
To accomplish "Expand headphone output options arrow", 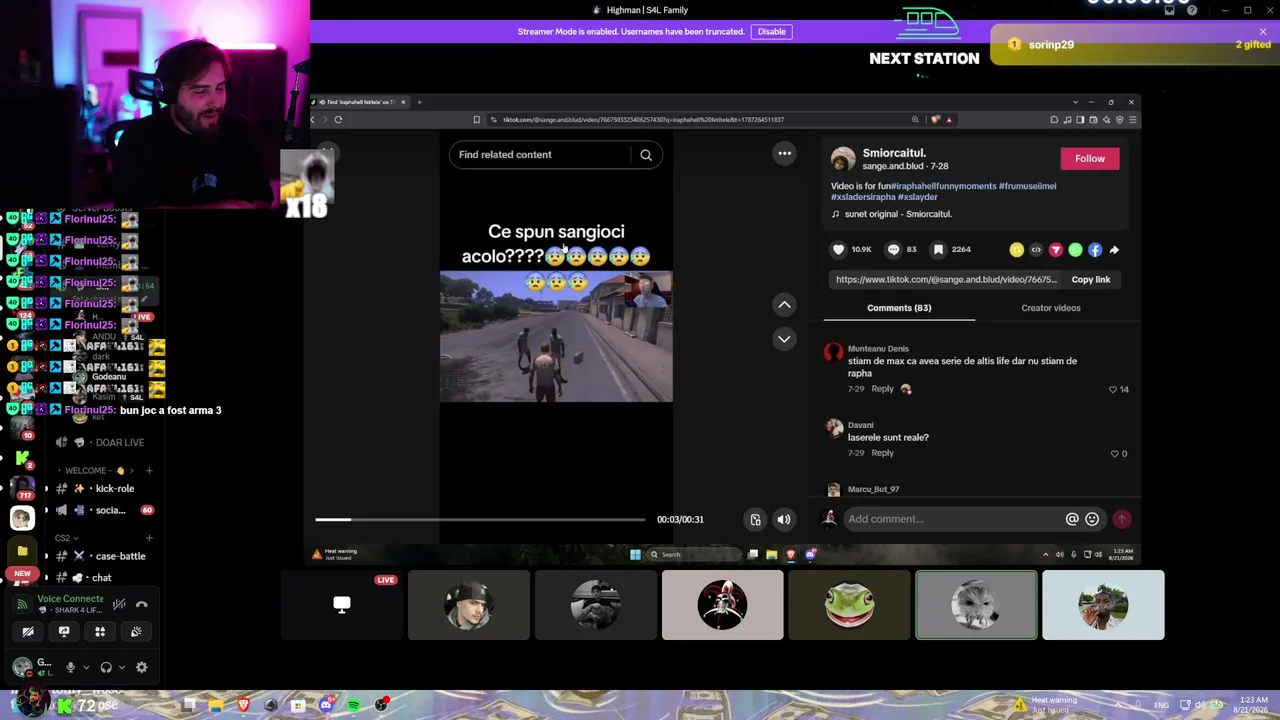I will [122, 667].
